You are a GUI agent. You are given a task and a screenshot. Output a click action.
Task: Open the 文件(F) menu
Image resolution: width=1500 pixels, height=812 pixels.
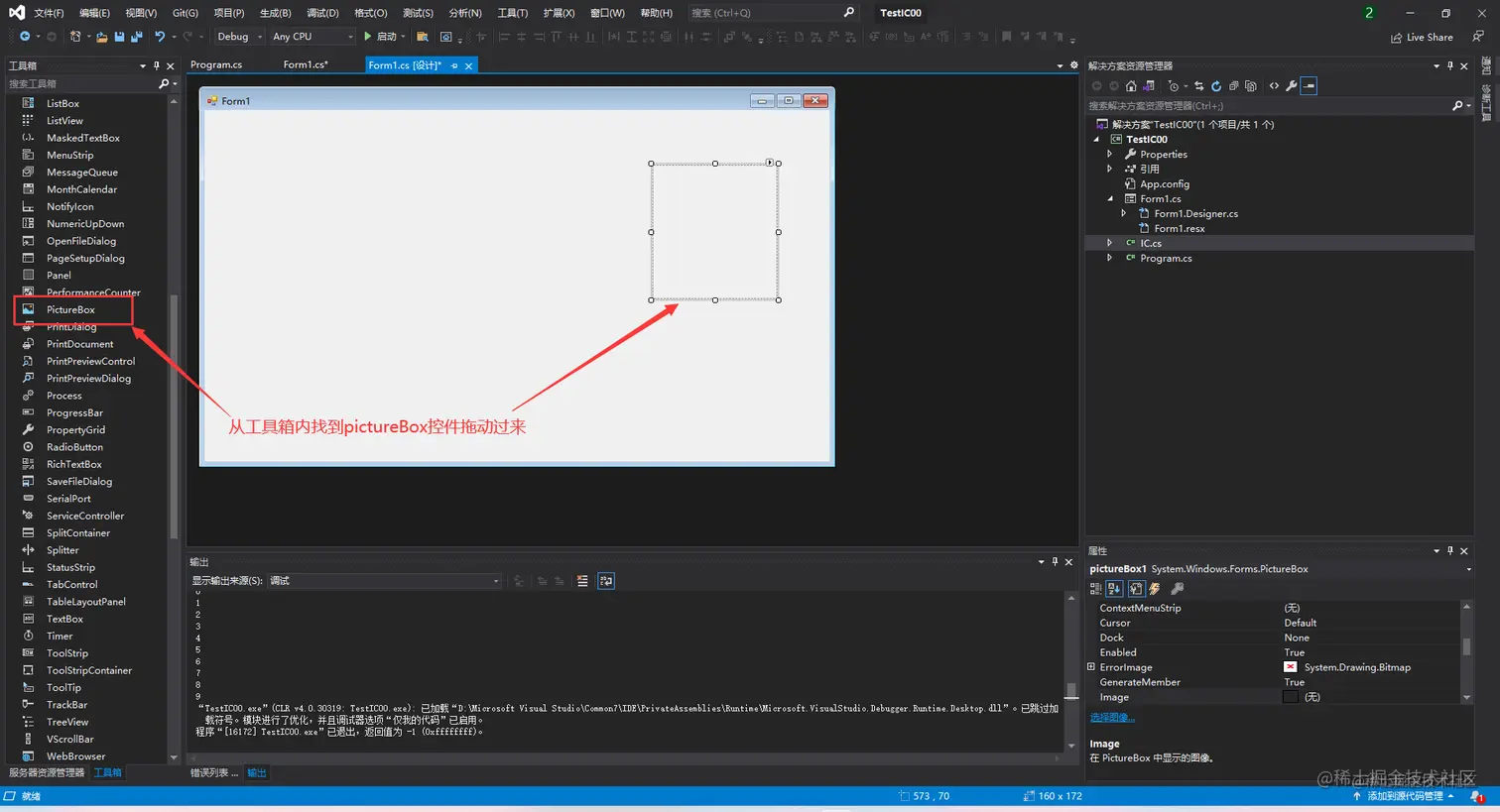pyautogui.click(x=49, y=13)
